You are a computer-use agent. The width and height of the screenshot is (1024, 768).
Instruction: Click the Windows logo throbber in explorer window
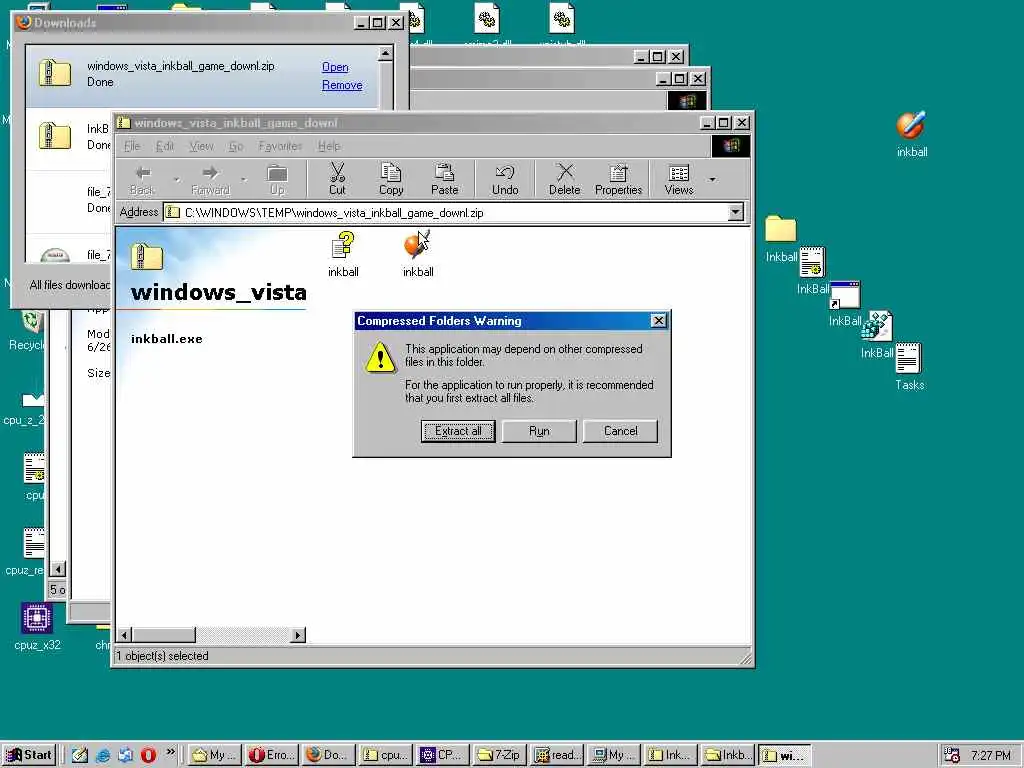click(x=730, y=146)
